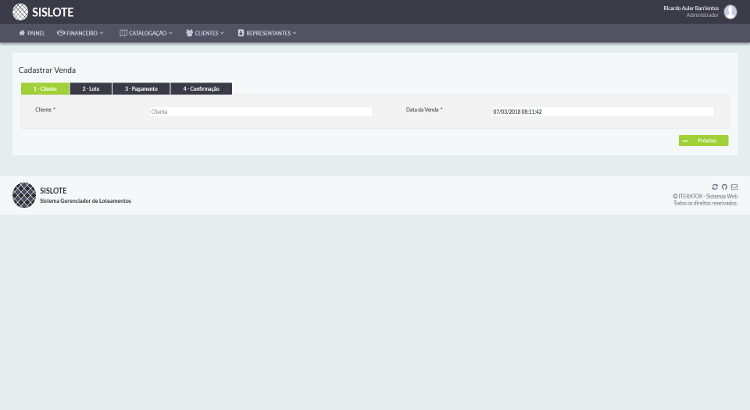This screenshot has height=410, width=750.
Task: Click the Clientes people icon
Action: point(189,33)
